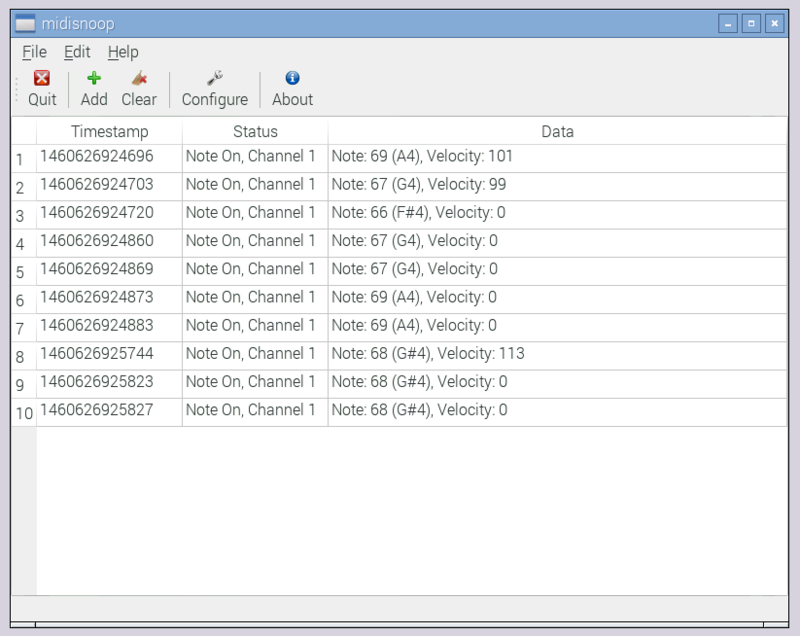Select timestamp cell 1460626924873
Screen dimensions: 800x636
[109, 299]
